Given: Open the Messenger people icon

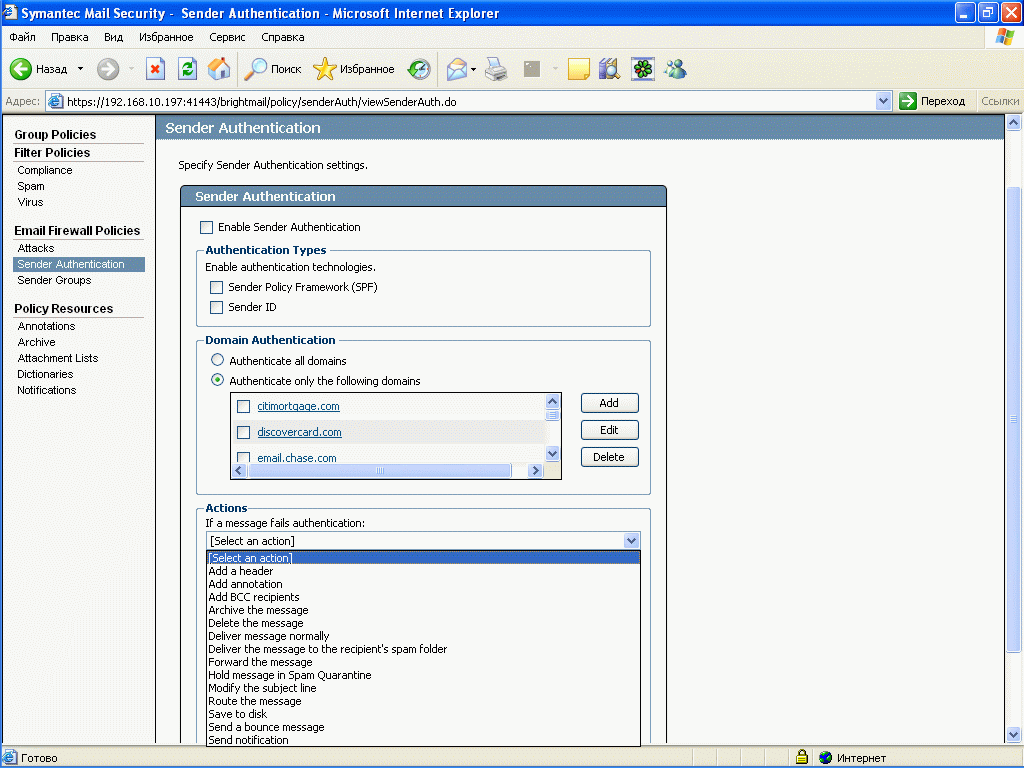Looking at the screenshot, I should click(x=675, y=69).
